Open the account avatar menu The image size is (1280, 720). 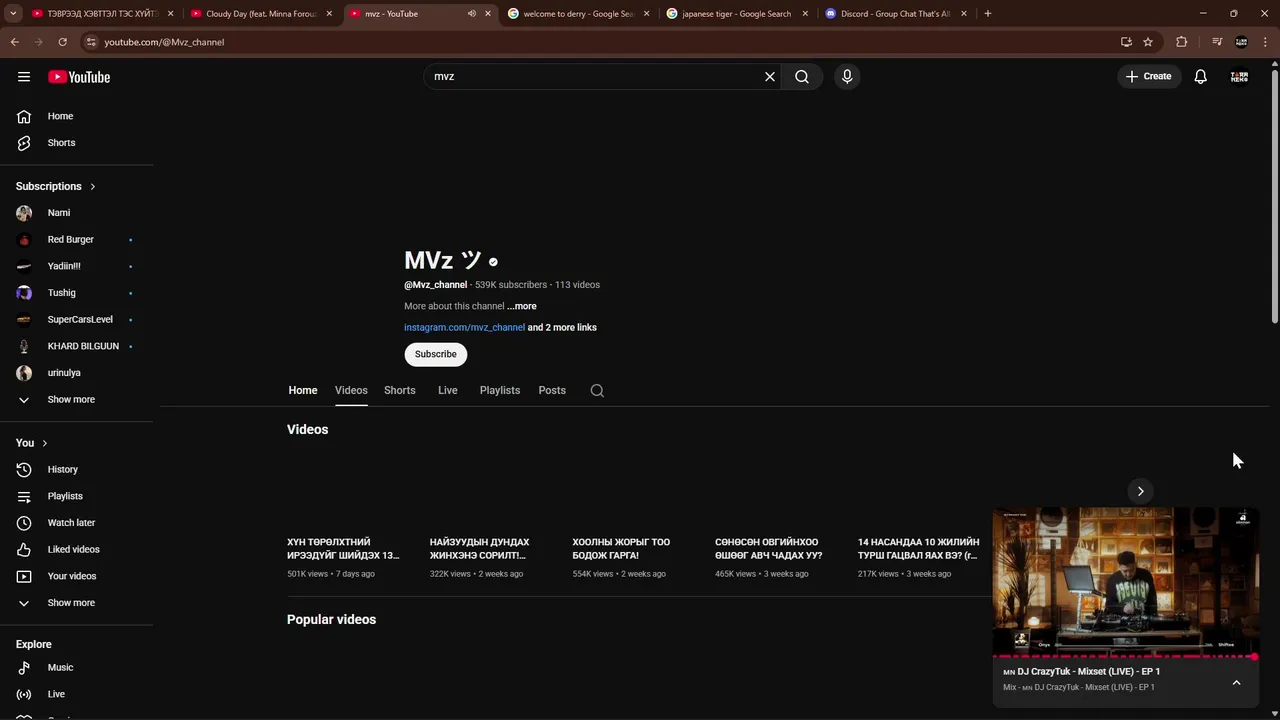tap(1239, 77)
